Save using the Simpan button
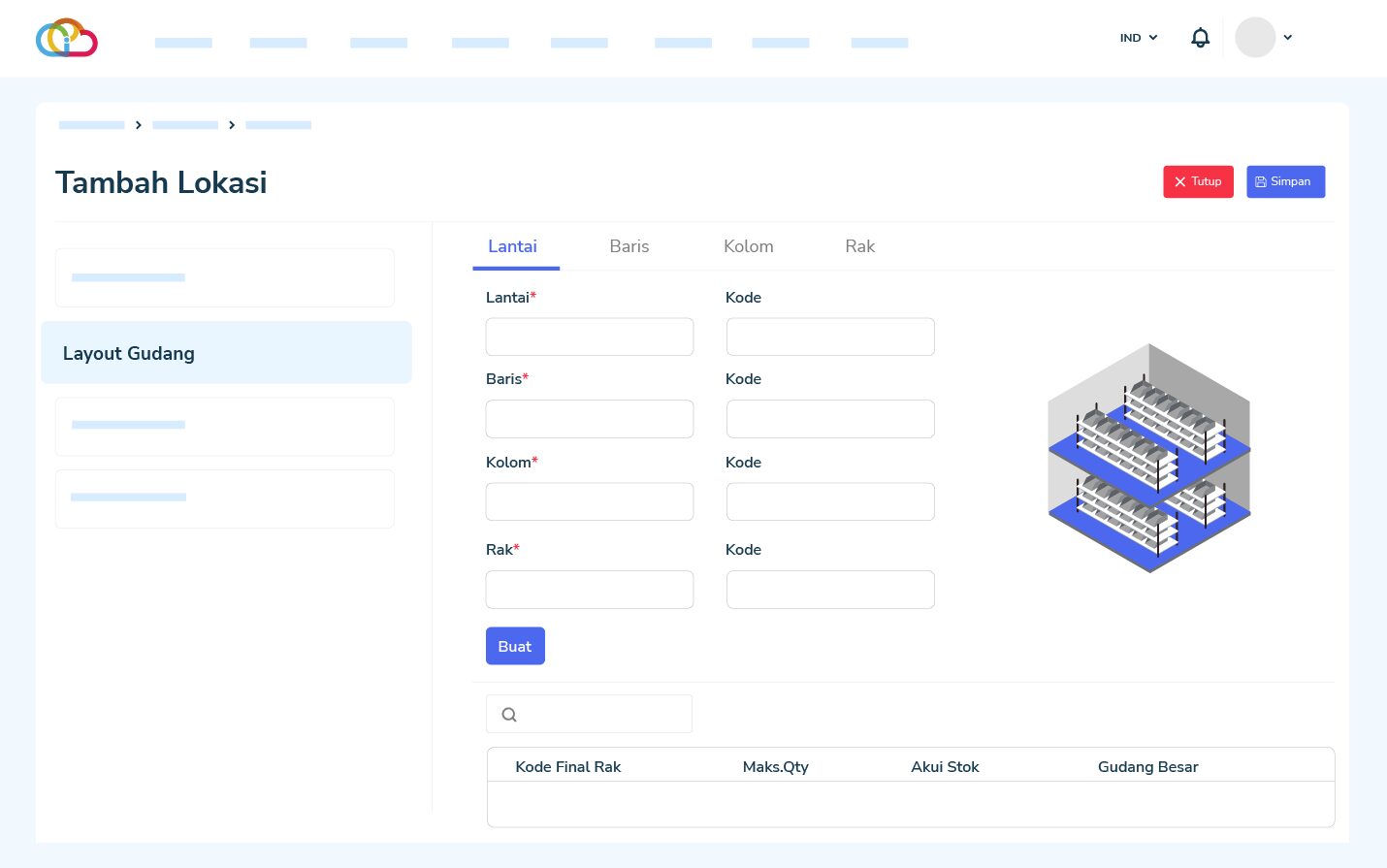1387x868 pixels. pyautogui.click(x=1285, y=181)
